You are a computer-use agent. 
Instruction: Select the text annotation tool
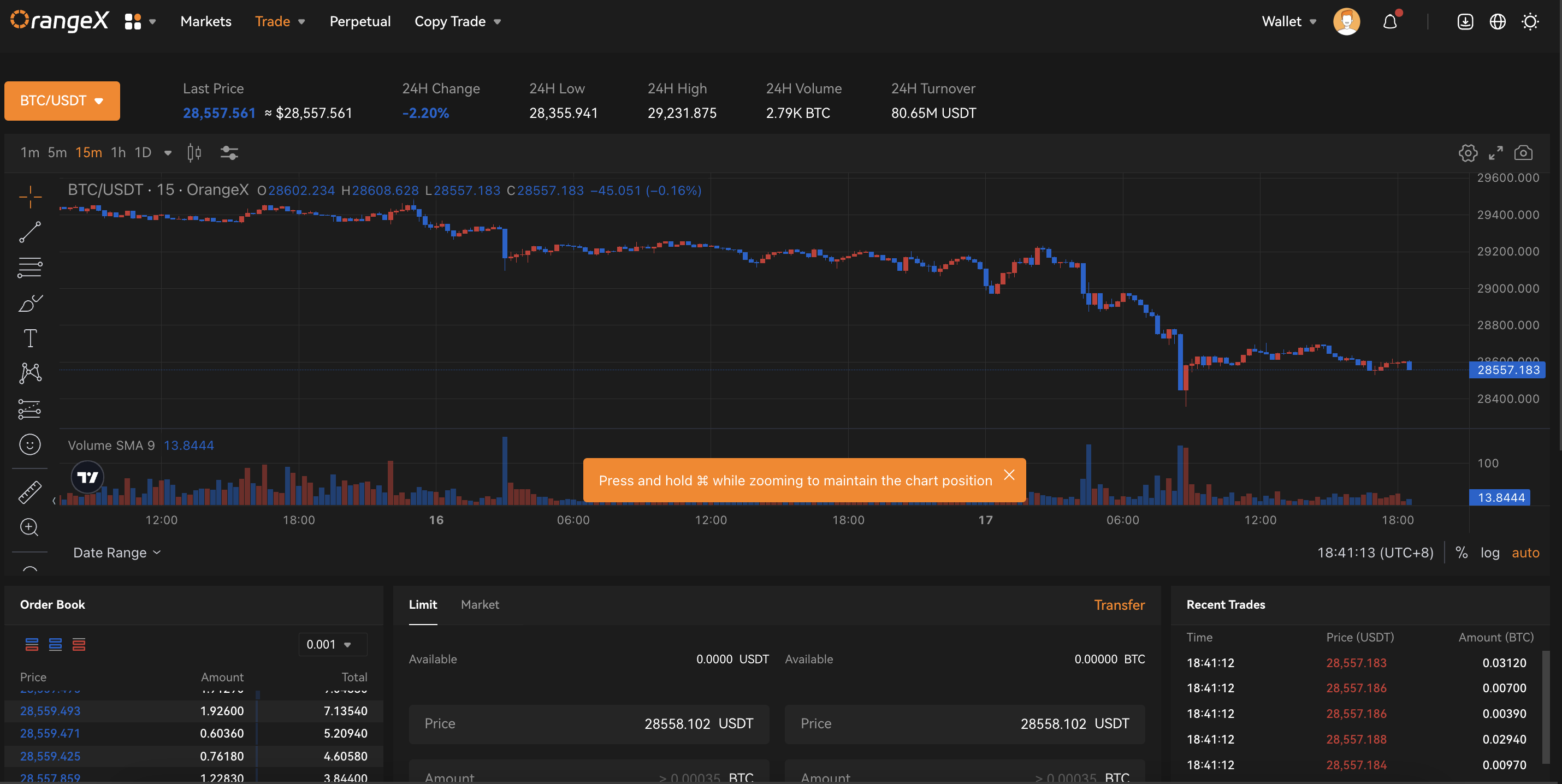pyautogui.click(x=29, y=338)
